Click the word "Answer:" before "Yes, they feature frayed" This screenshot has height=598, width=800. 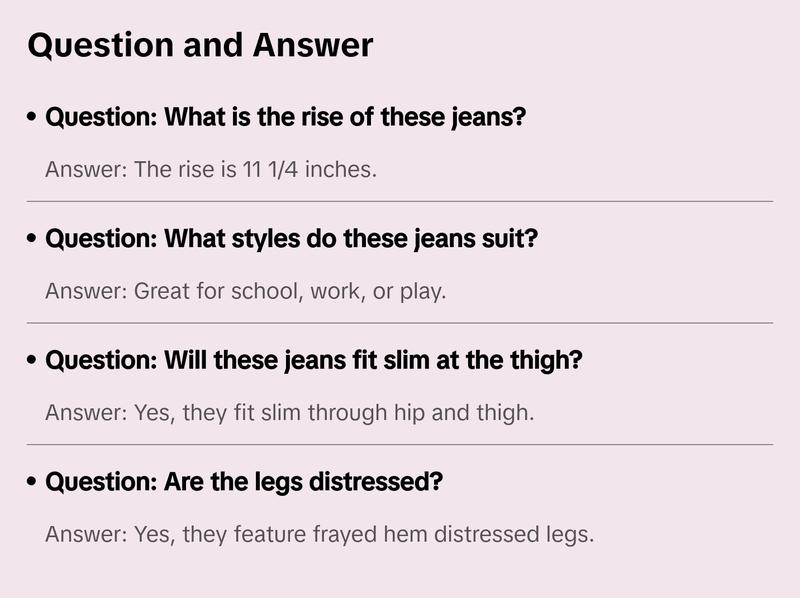[x=85, y=534]
